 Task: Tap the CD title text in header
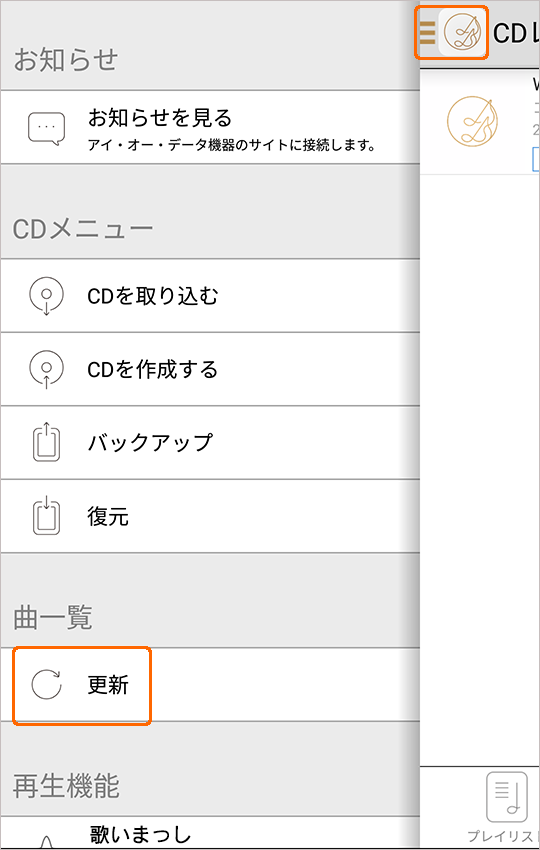point(516,34)
